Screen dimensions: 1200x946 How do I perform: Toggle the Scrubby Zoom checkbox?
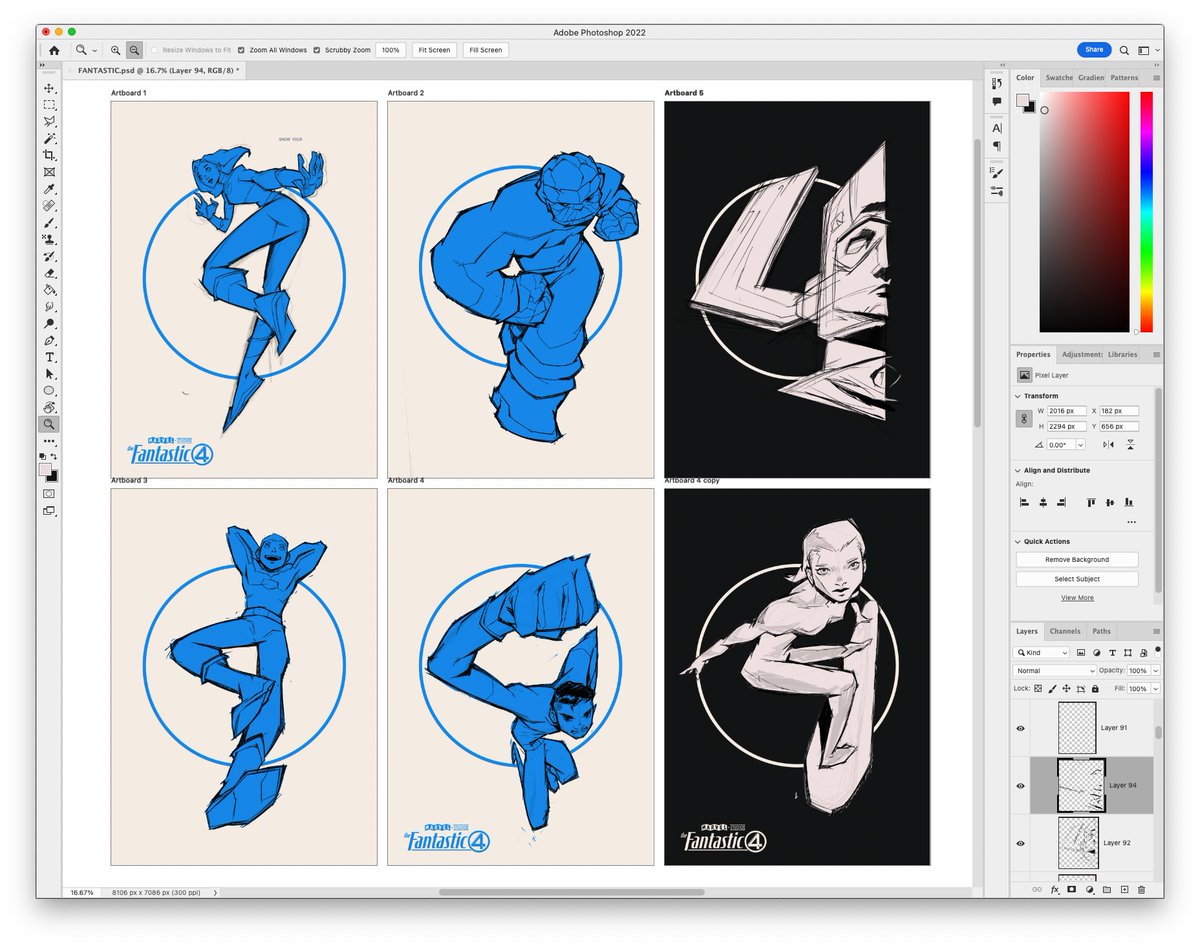coord(317,50)
